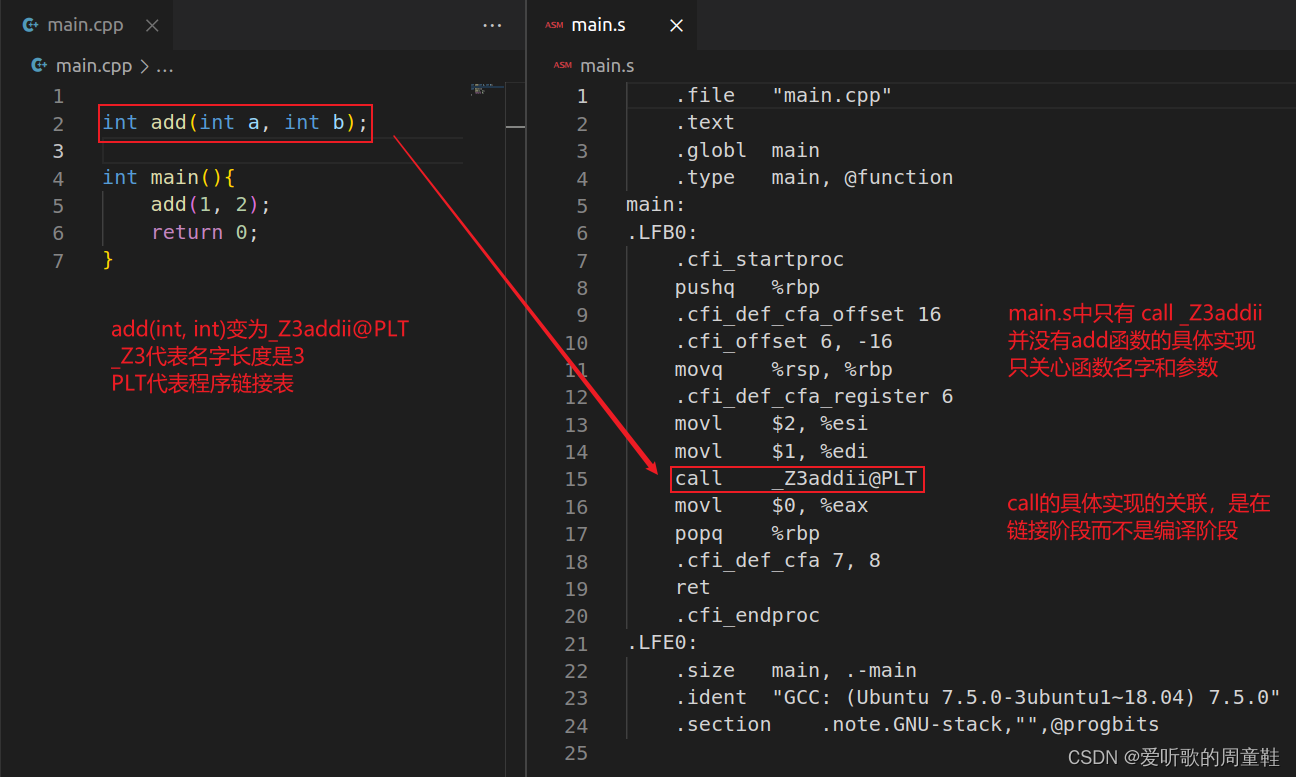The image size is (1296, 777).
Task: Close the main.s tab
Action: click(x=676, y=25)
